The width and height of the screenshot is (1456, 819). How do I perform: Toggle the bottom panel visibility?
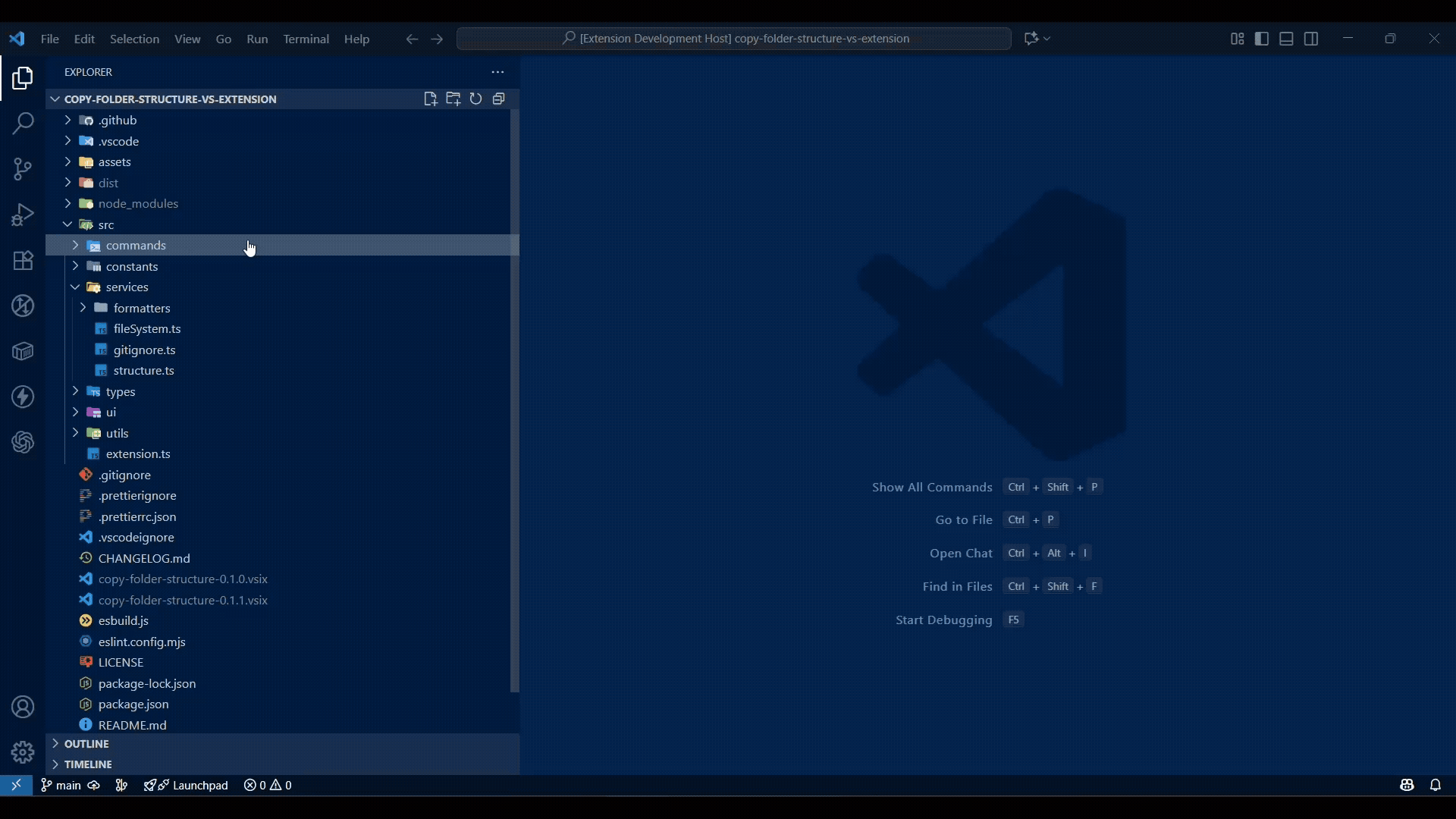pyautogui.click(x=1287, y=39)
